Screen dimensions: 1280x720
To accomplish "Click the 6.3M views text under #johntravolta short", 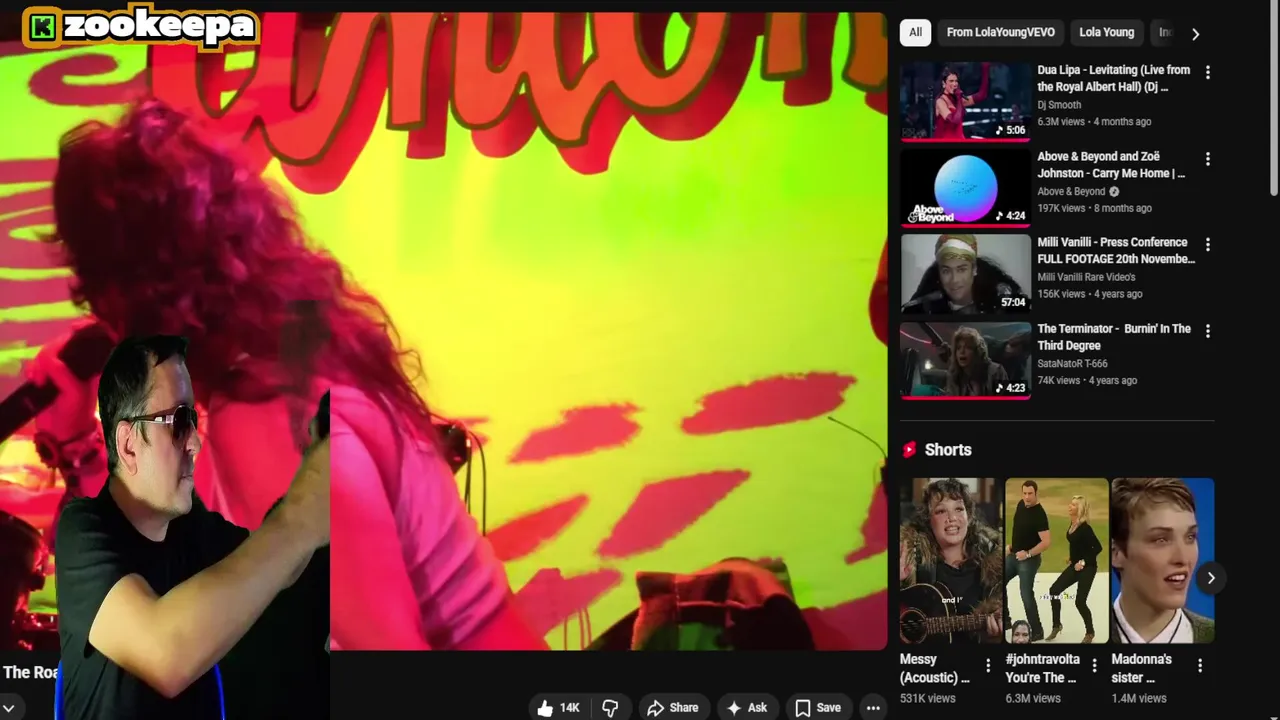I will [x=1033, y=699].
